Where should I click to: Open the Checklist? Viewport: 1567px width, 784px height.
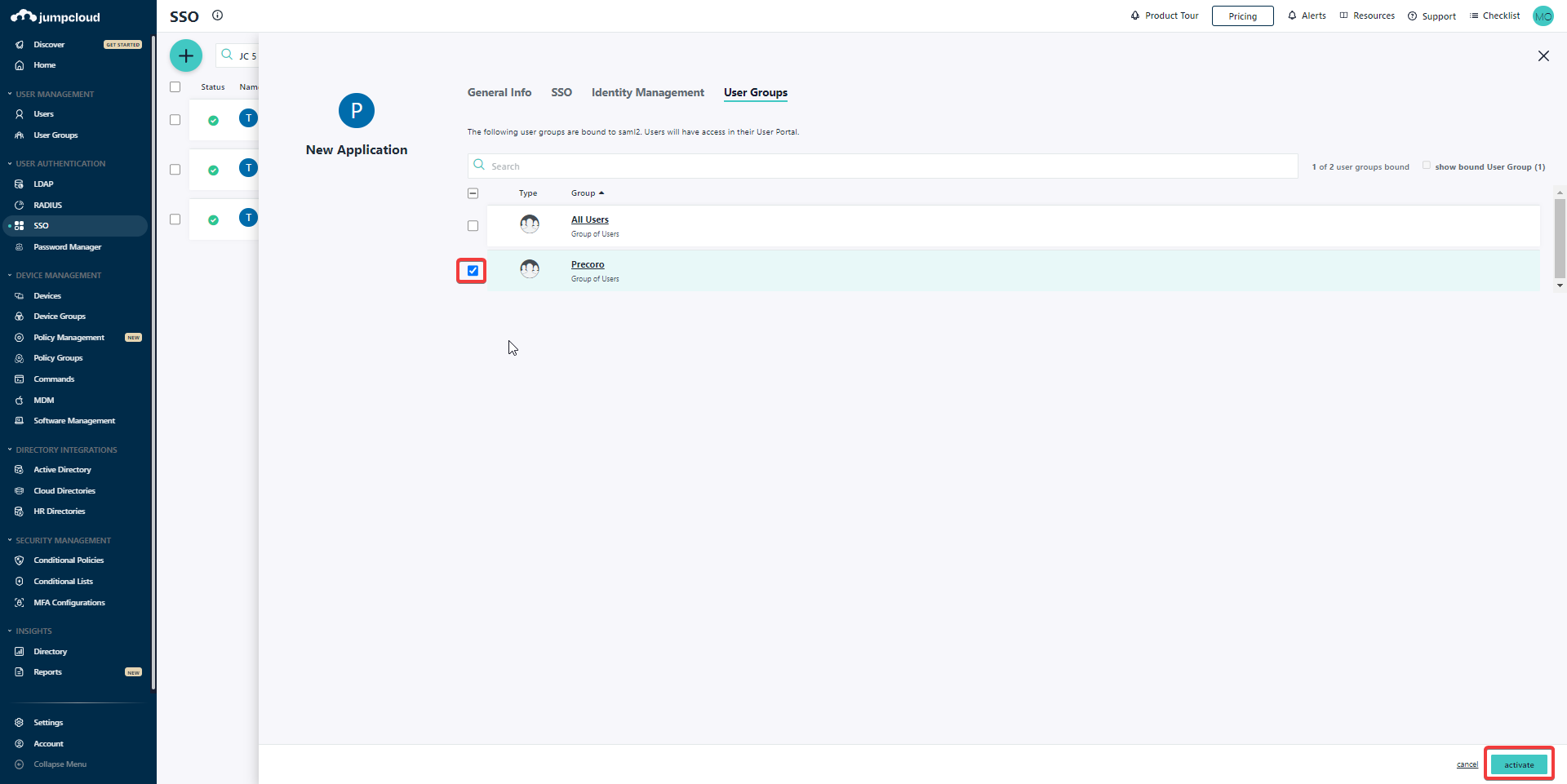1494,16
